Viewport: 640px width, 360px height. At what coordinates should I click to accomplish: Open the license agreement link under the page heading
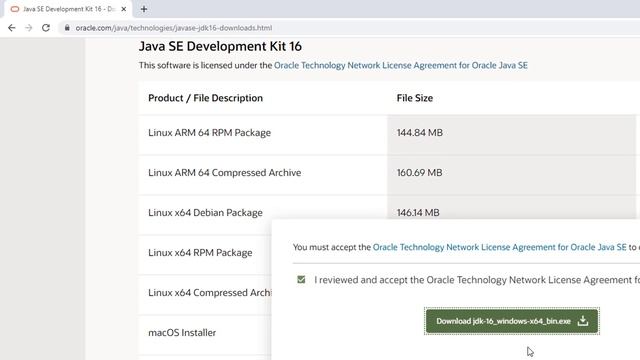click(x=401, y=65)
